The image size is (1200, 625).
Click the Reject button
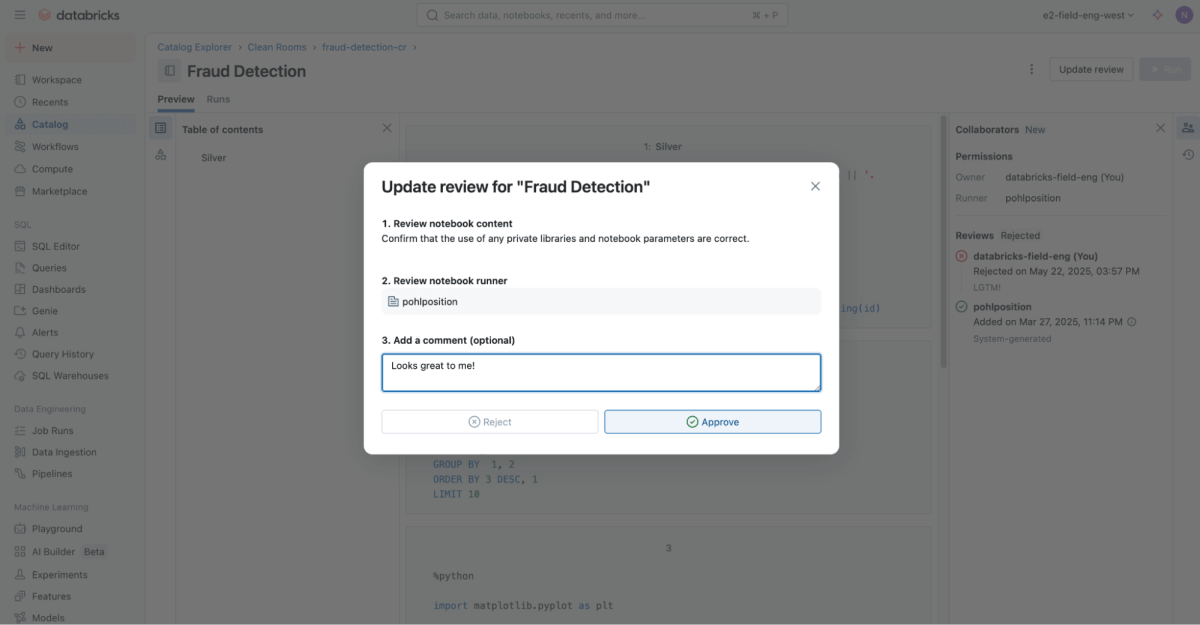[490, 422]
